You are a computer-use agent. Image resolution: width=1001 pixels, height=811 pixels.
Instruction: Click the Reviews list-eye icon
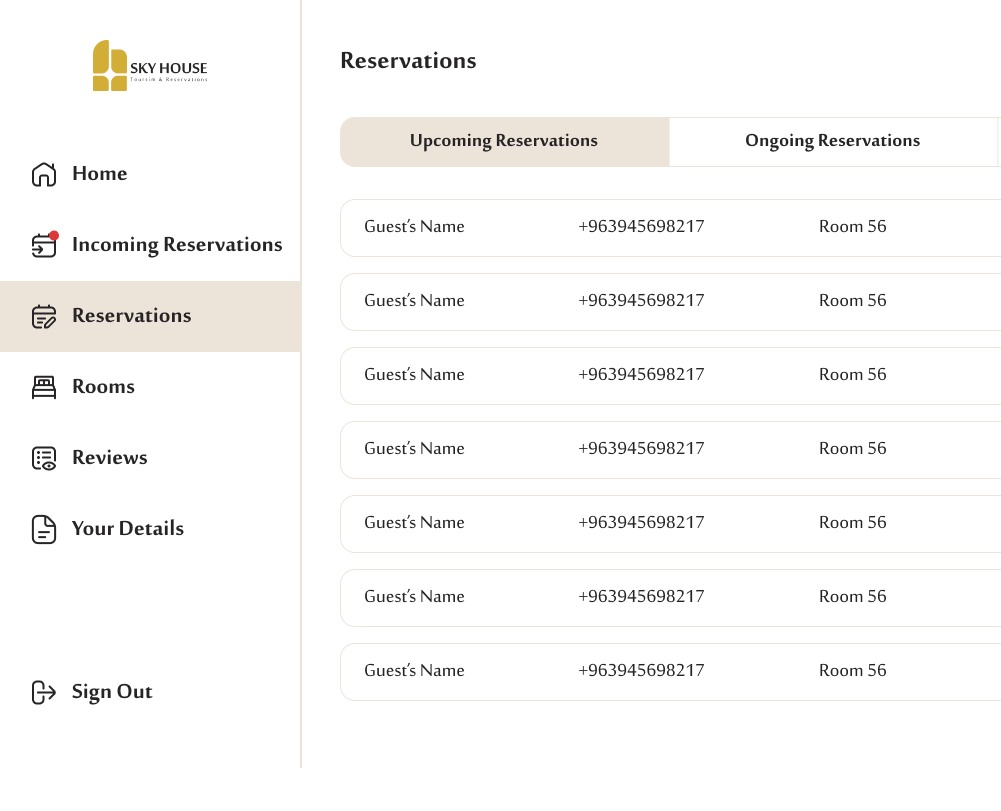click(x=44, y=459)
